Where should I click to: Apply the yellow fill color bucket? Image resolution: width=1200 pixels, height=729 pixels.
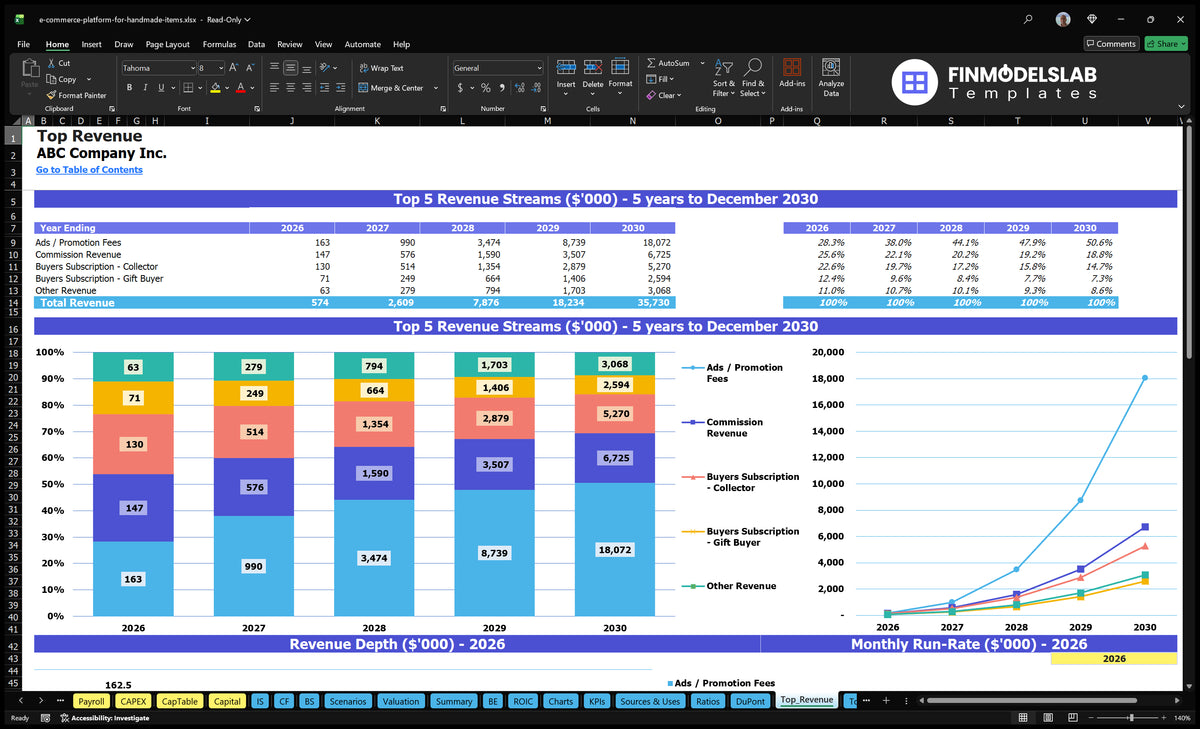[215, 88]
